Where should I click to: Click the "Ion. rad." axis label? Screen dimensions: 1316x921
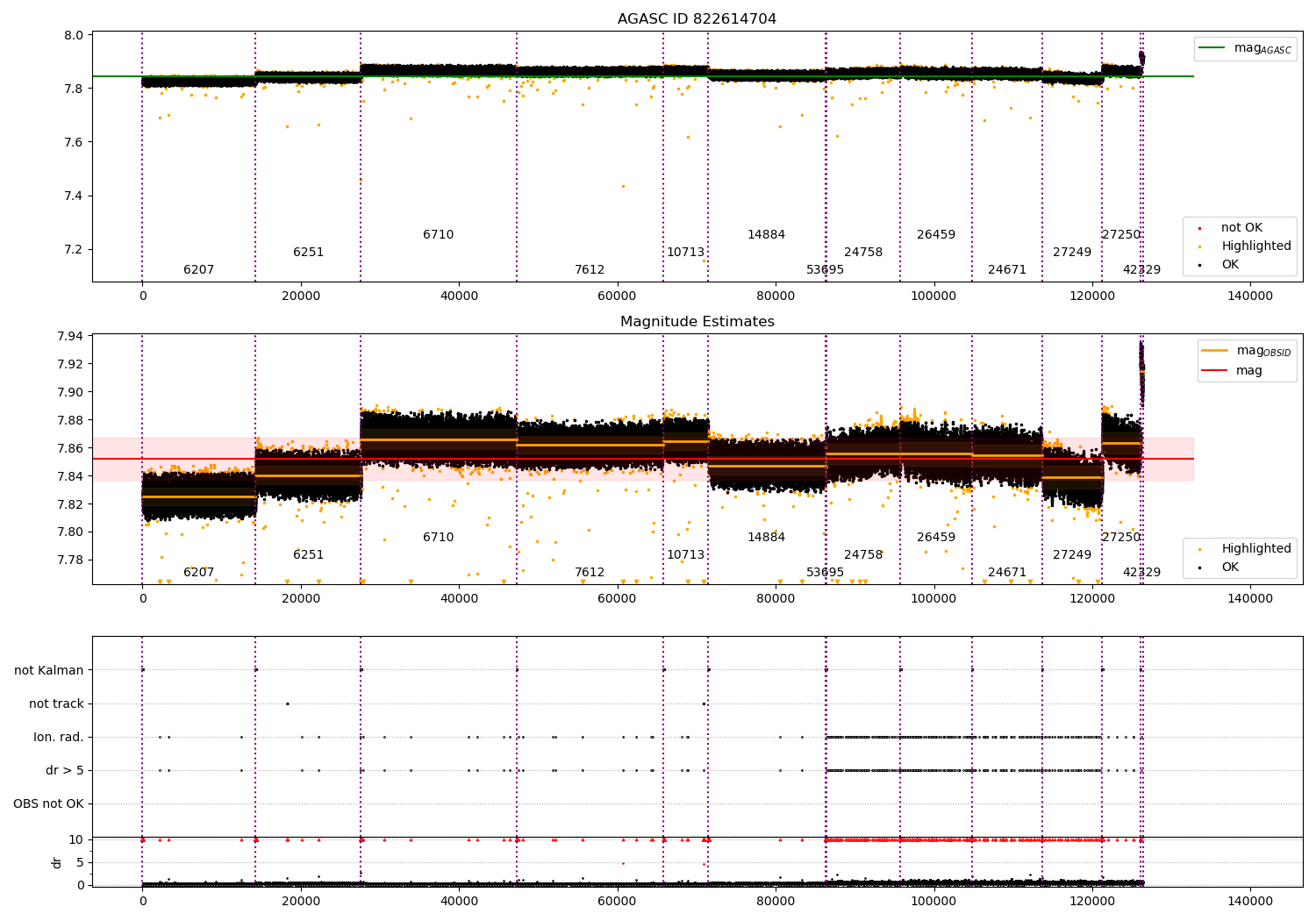[x=59, y=737]
